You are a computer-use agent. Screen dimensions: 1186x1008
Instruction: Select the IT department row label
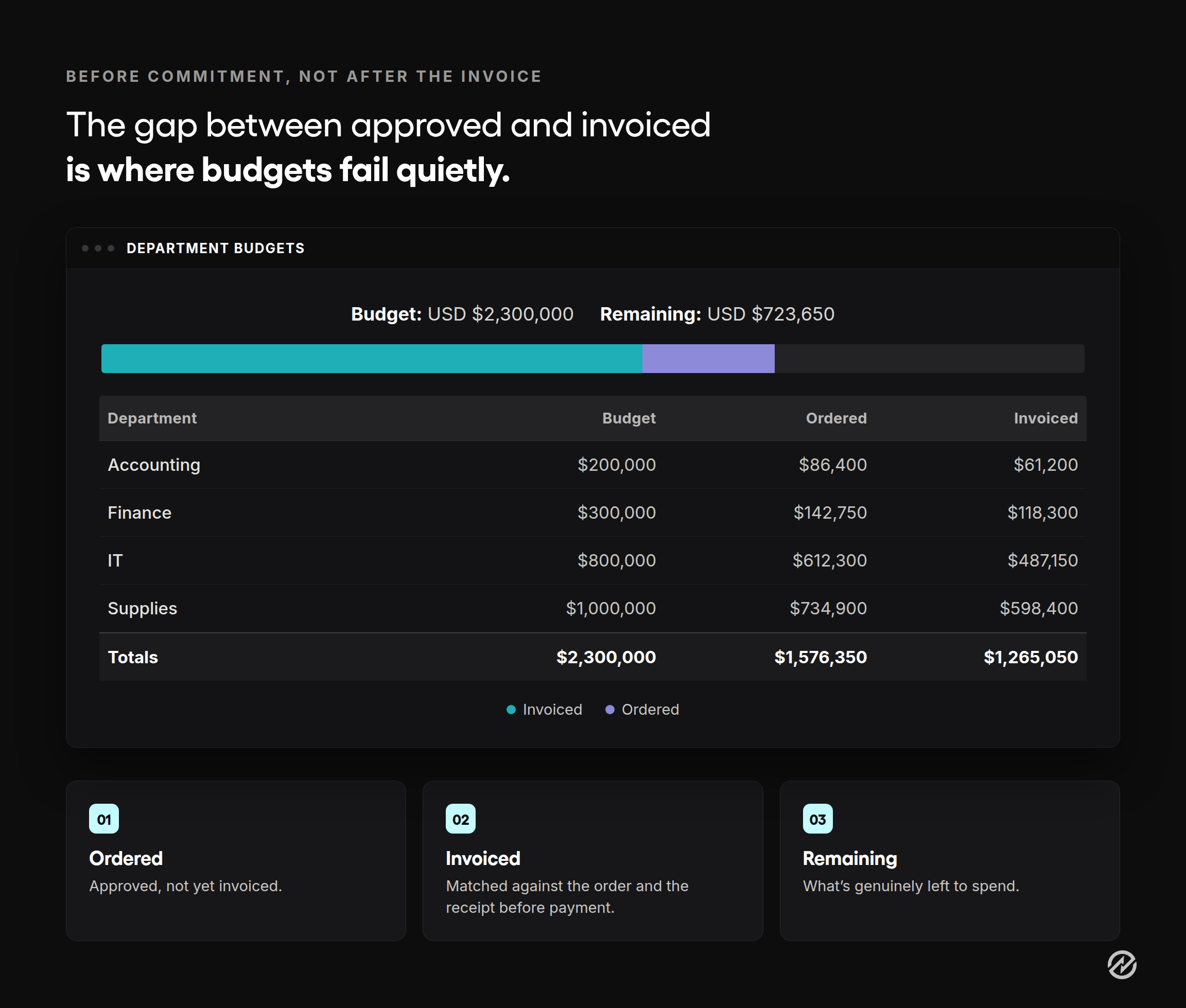point(115,560)
